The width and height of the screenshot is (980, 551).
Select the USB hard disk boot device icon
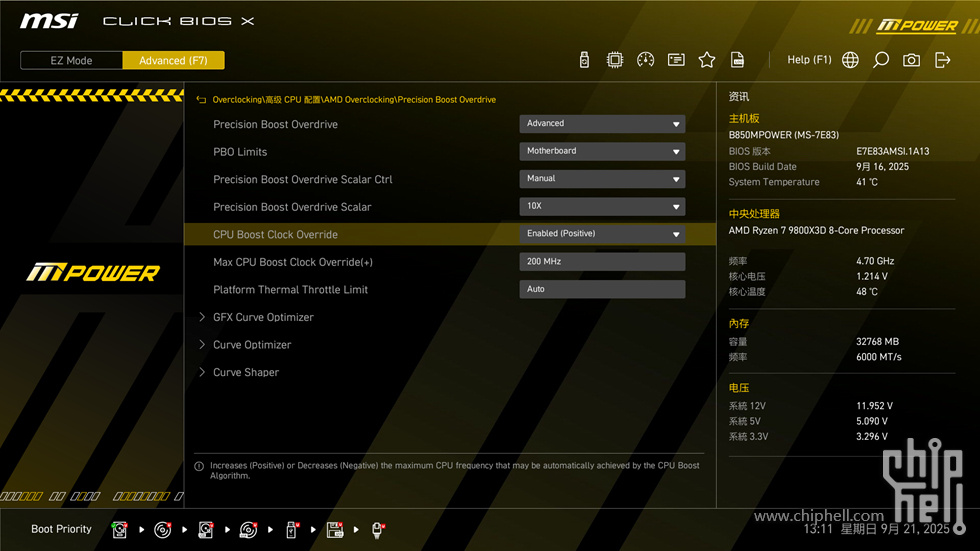tap(206, 530)
